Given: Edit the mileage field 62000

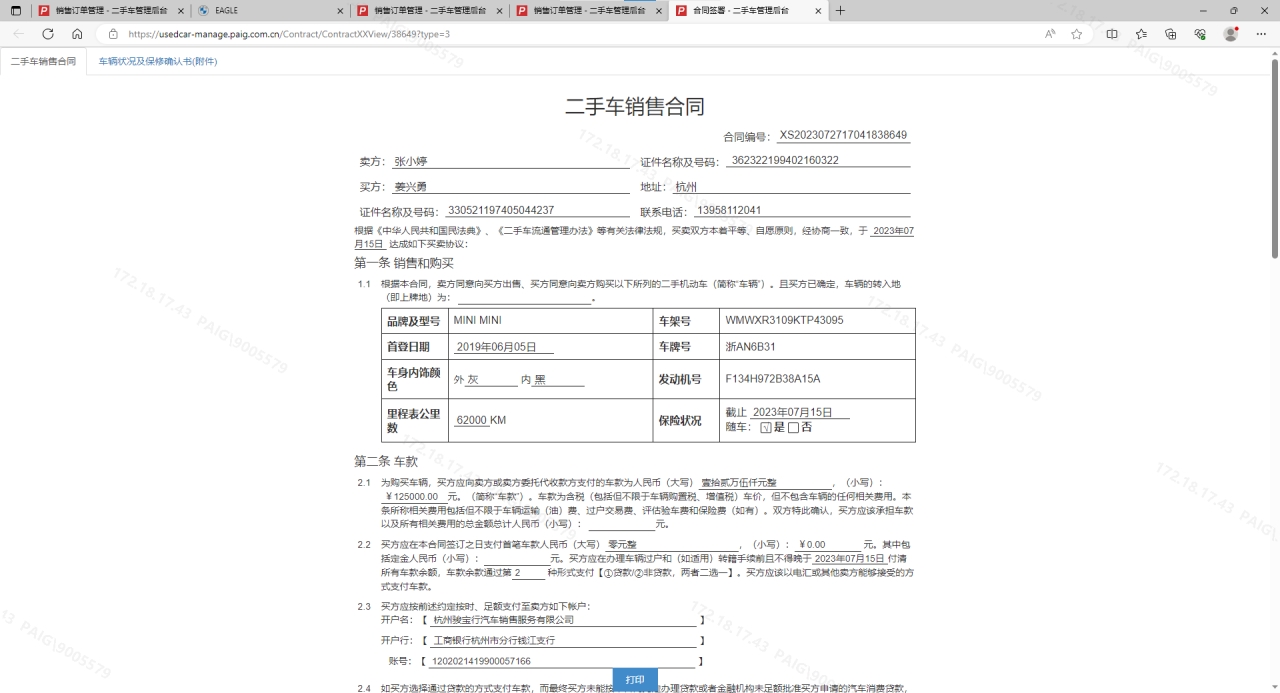Looking at the screenshot, I should [x=471, y=420].
